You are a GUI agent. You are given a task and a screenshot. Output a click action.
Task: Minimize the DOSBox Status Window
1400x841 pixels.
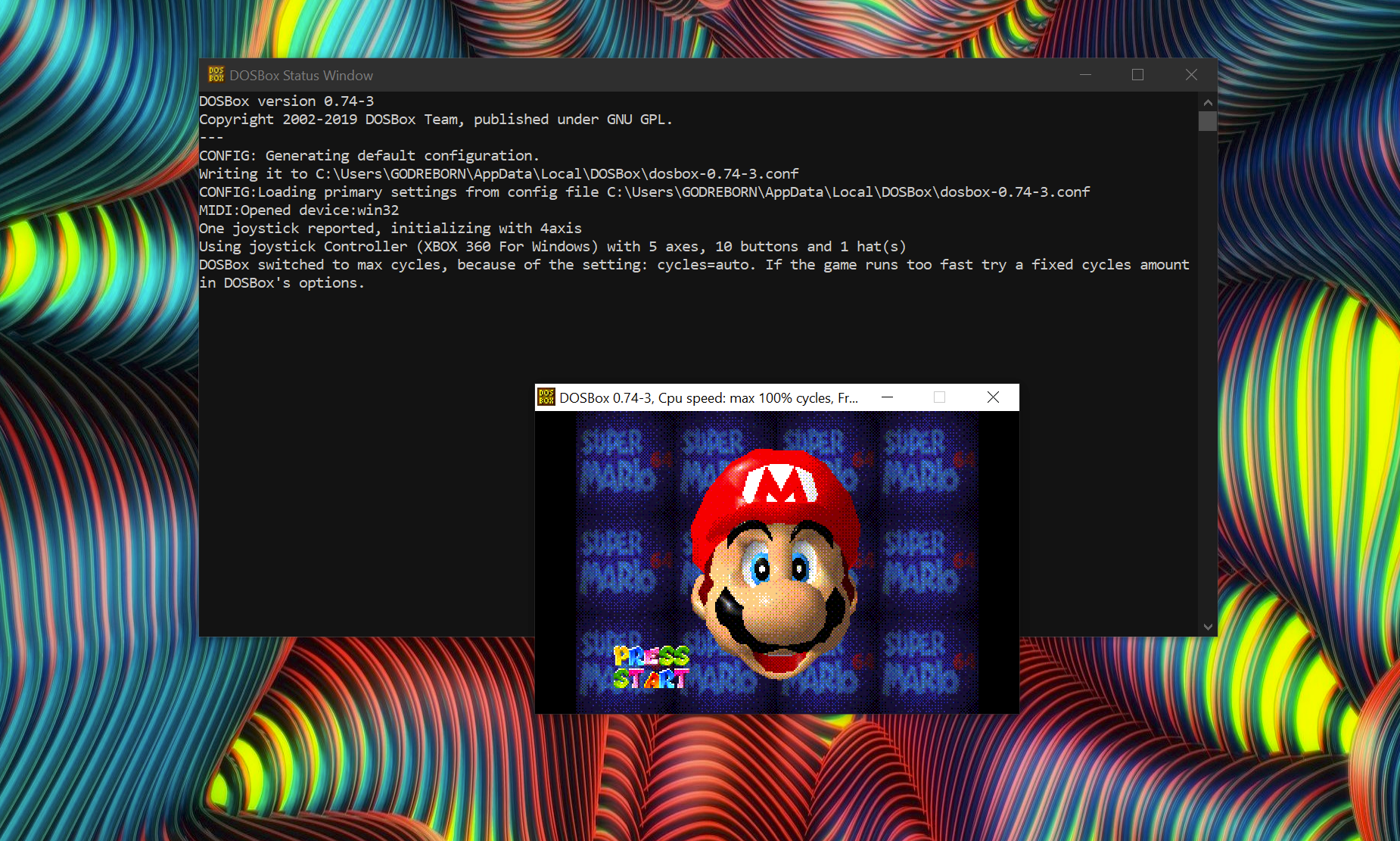(1085, 75)
